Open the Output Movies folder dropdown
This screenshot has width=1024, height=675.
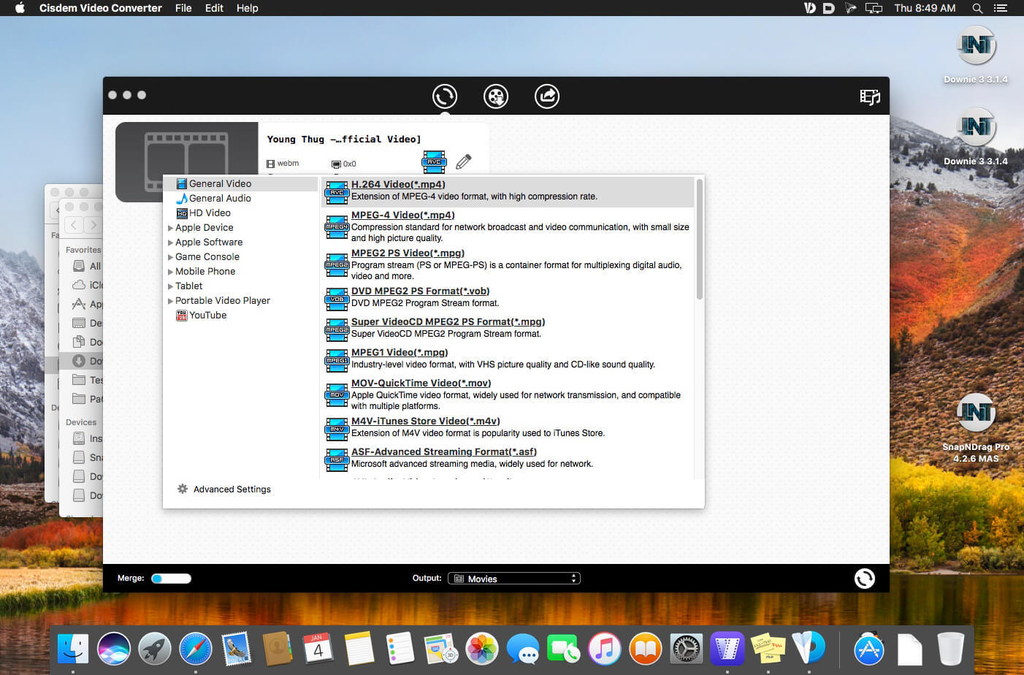click(514, 578)
